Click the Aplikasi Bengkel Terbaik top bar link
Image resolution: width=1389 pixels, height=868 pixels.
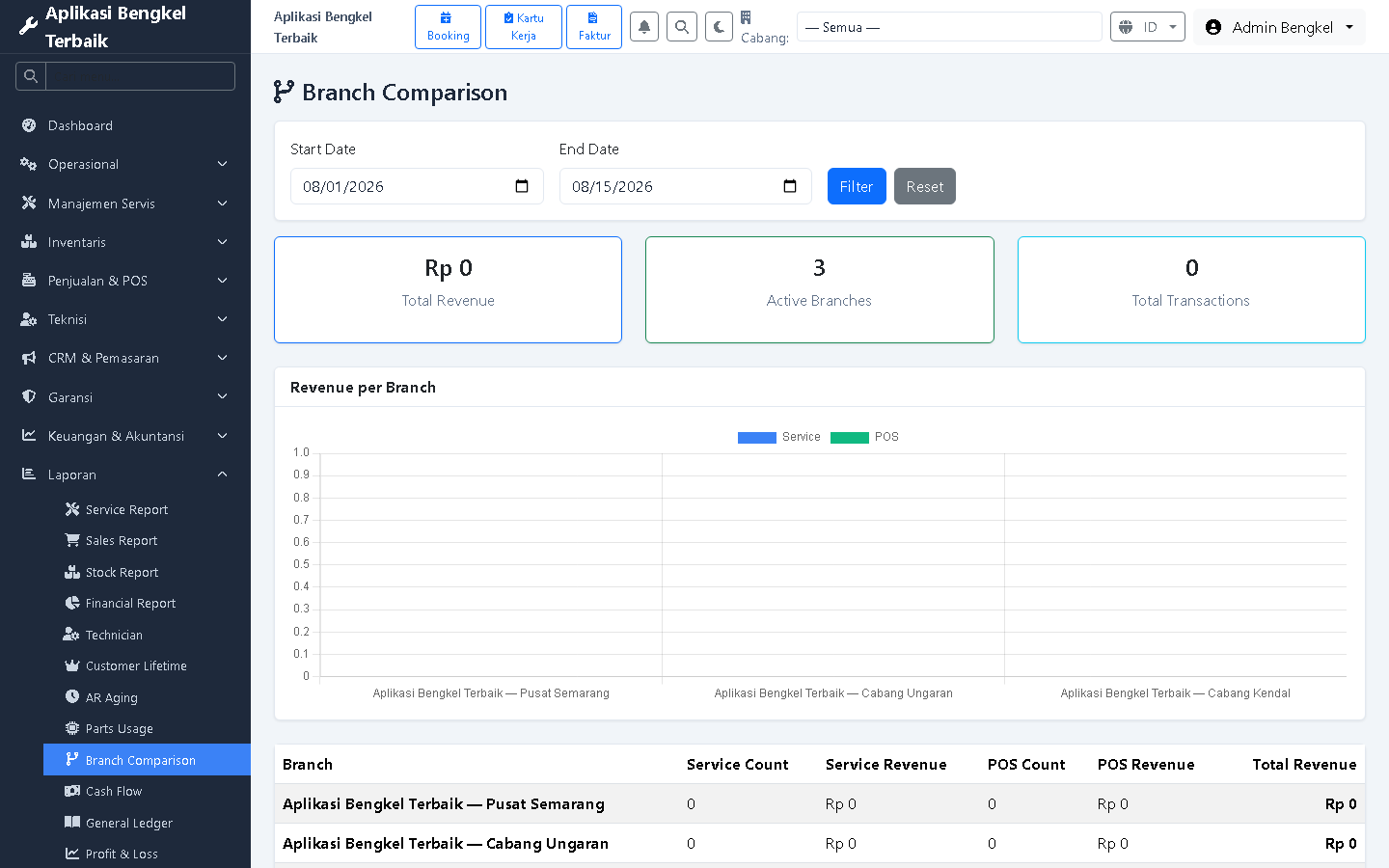pyautogui.click(x=323, y=27)
